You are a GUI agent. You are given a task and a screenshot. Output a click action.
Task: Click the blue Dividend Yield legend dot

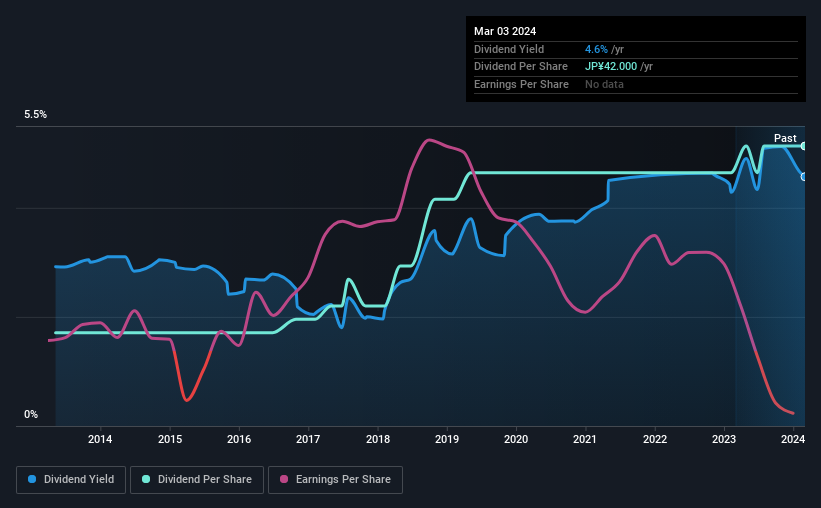[x=32, y=479]
